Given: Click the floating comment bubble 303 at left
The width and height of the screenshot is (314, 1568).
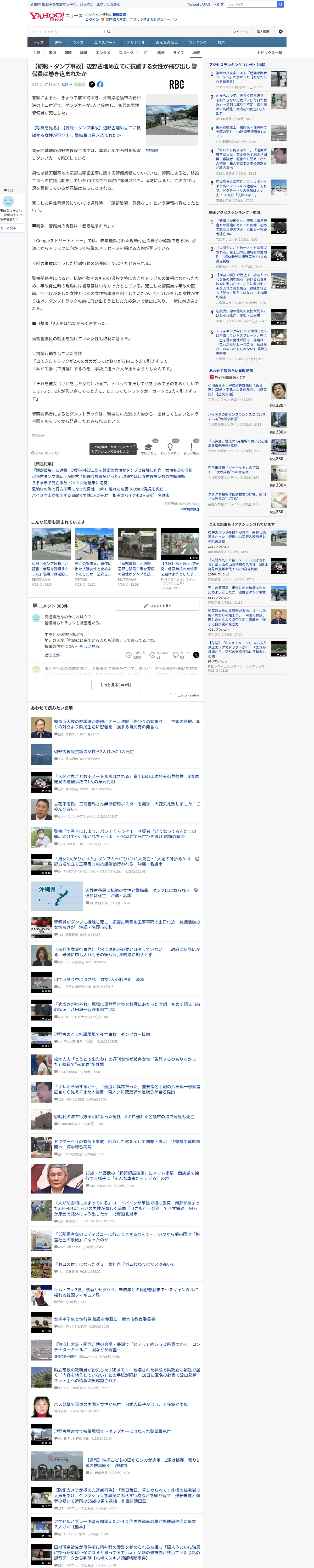Looking at the screenshot, I should pyautogui.click(x=9, y=191).
